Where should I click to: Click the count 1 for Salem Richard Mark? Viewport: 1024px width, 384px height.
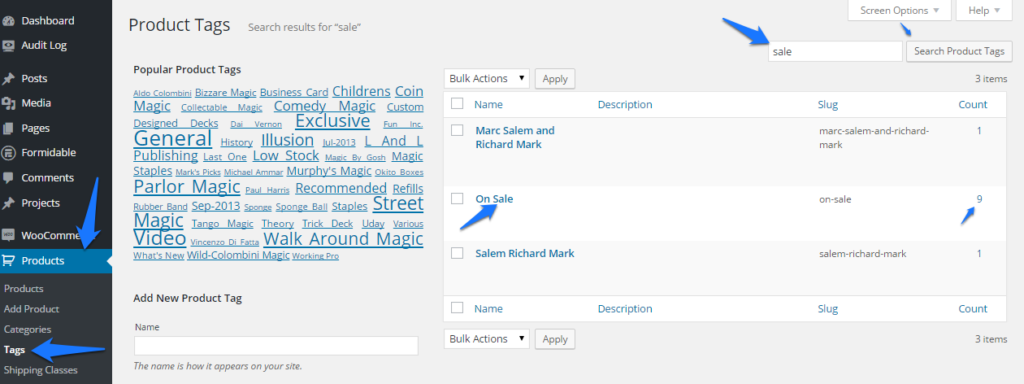click(x=979, y=253)
